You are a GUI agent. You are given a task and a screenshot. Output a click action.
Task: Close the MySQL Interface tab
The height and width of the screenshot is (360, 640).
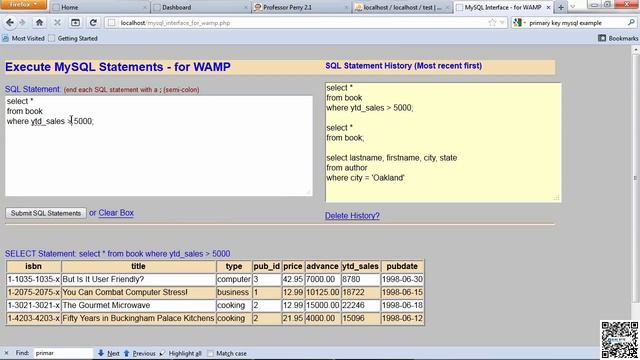549,7
